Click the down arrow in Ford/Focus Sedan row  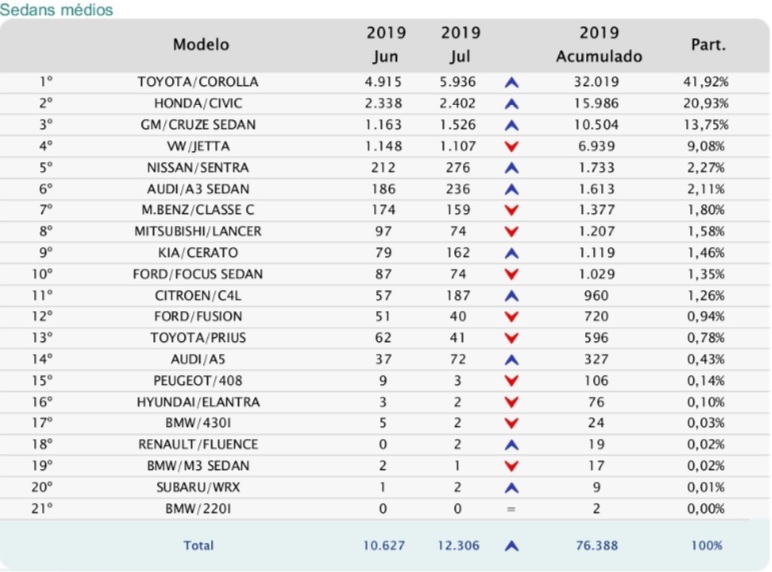pos(512,275)
